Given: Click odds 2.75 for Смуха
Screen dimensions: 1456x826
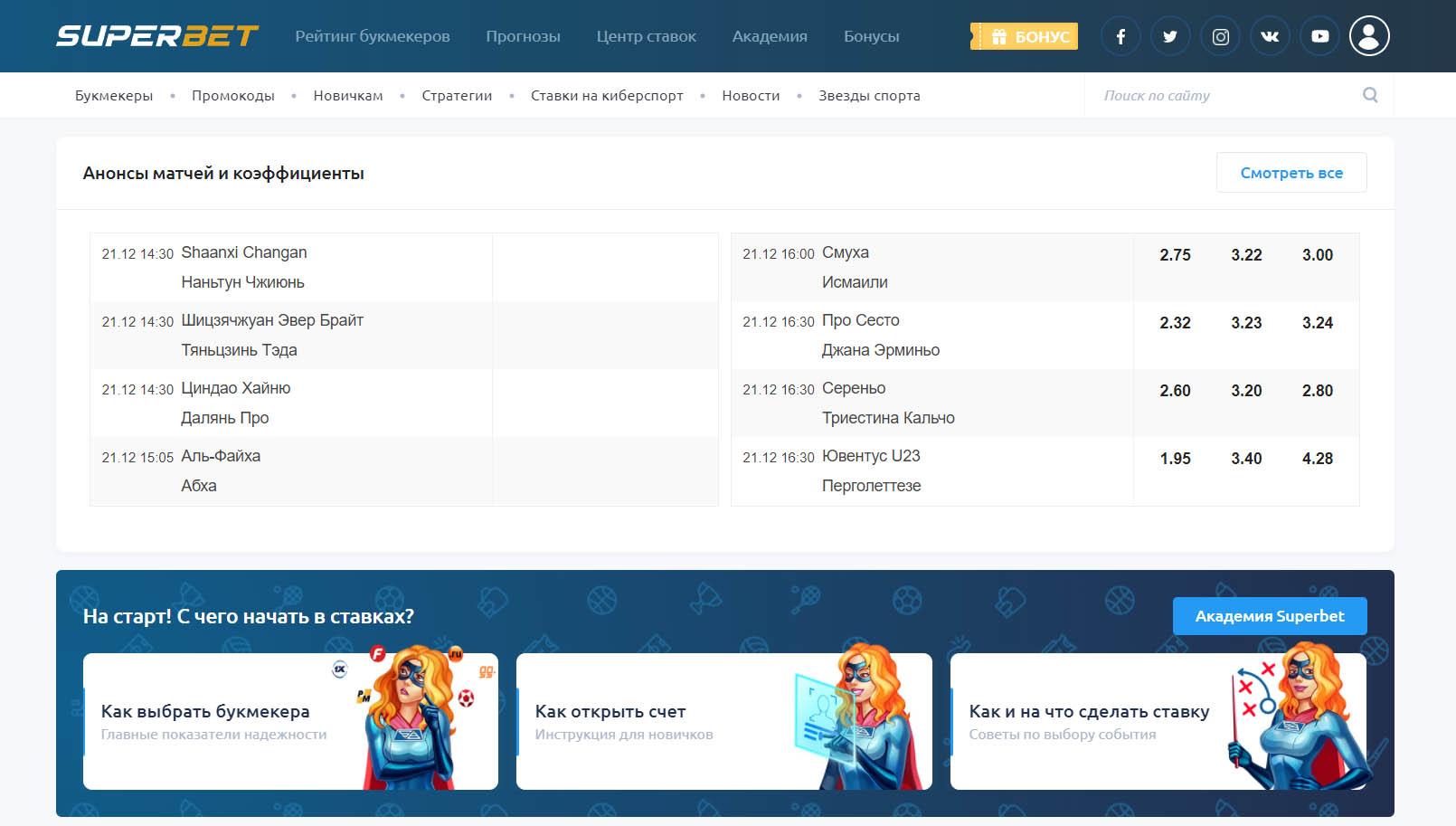Looking at the screenshot, I should (x=1175, y=255).
